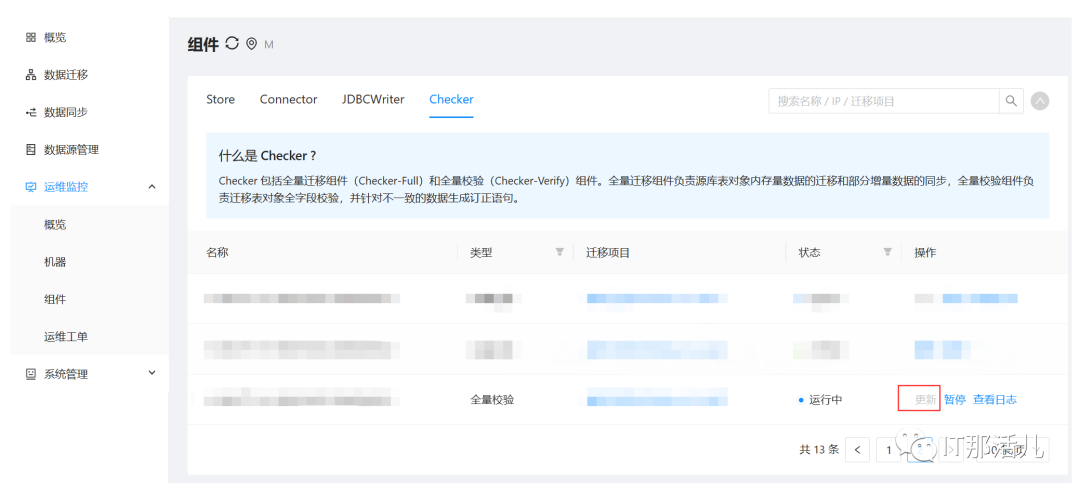Screen dimensions: 1080x494
Task: Open the 类型 column filter
Action: click(x=560, y=252)
